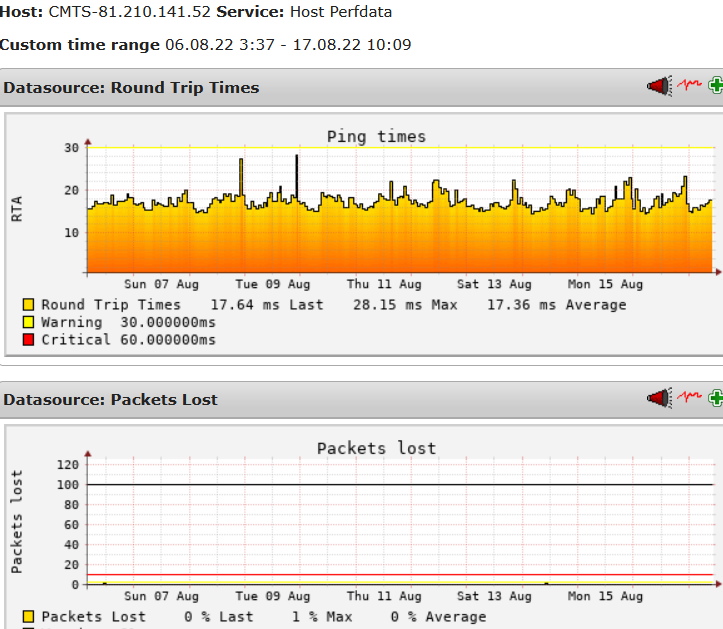Image resolution: width=723 pixels, height=629 pixels.
Task: Click the Ping times graph title
Action: point(376,136)
